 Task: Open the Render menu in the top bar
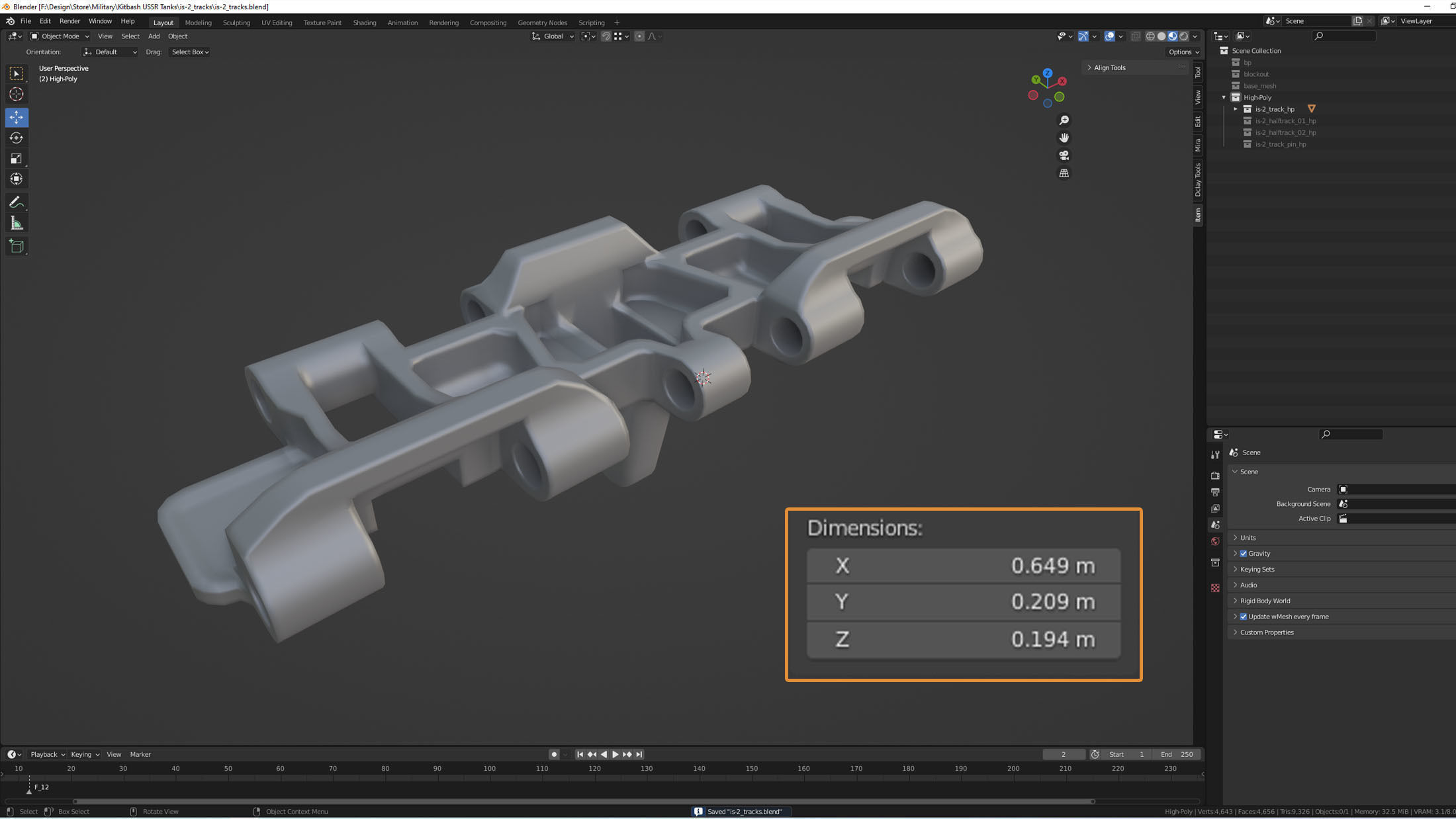[x=69, y=21]
